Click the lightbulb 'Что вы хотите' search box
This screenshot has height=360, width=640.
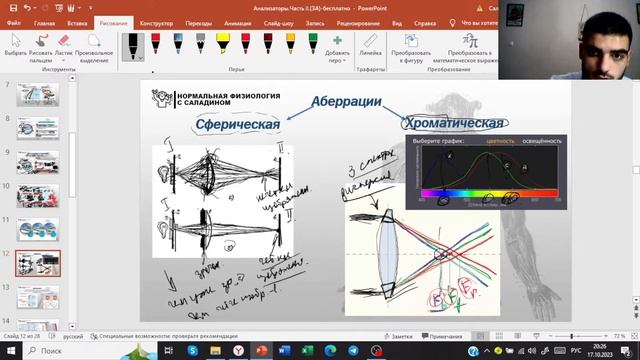[473, 23]
